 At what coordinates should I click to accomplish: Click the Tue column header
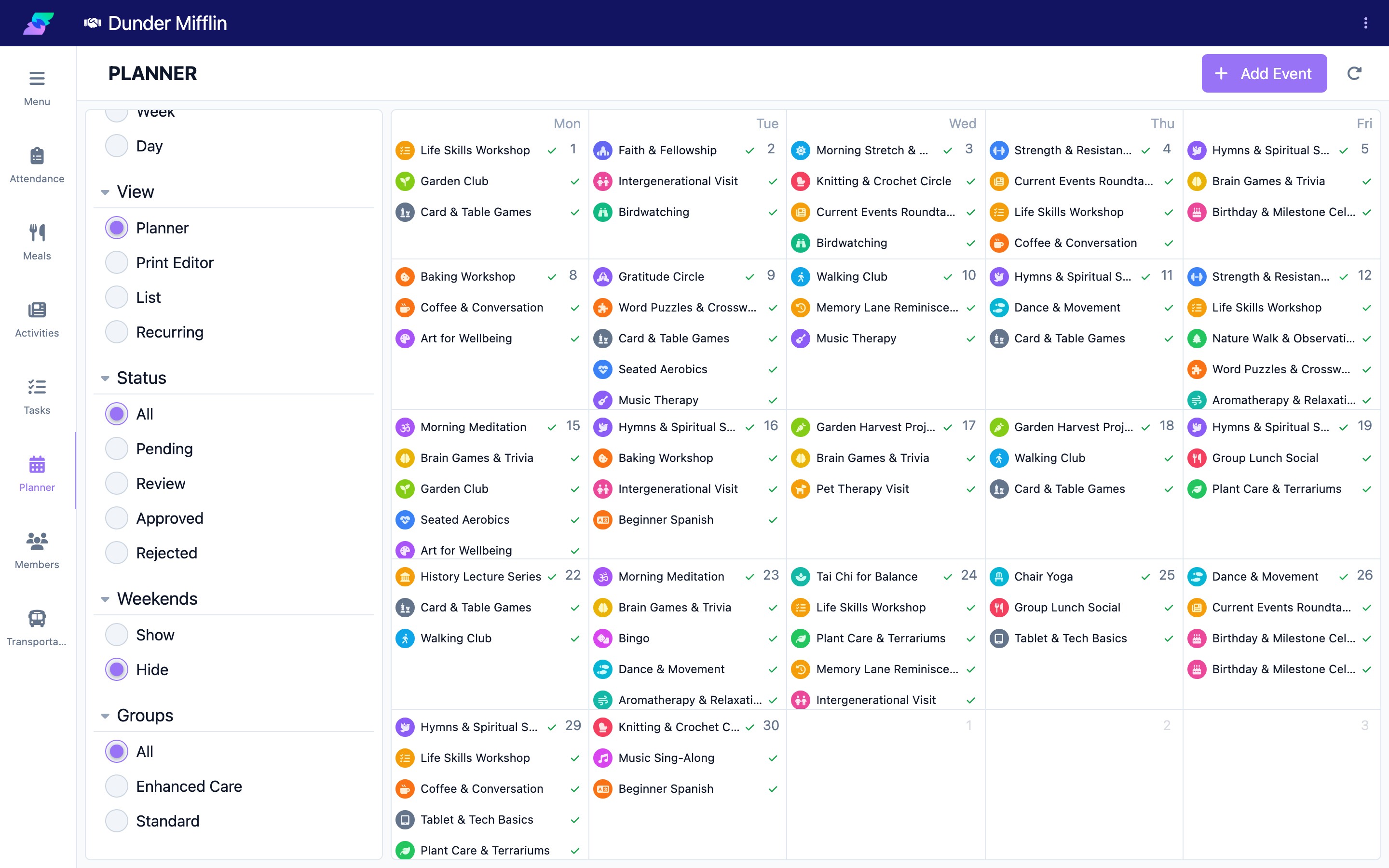[767, 123]
